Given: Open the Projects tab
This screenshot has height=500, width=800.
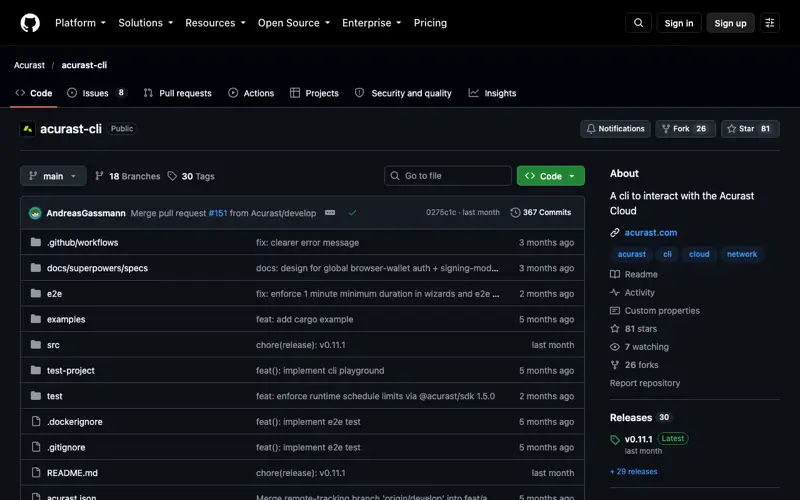Looking at the screenshot, I should 314,93.
